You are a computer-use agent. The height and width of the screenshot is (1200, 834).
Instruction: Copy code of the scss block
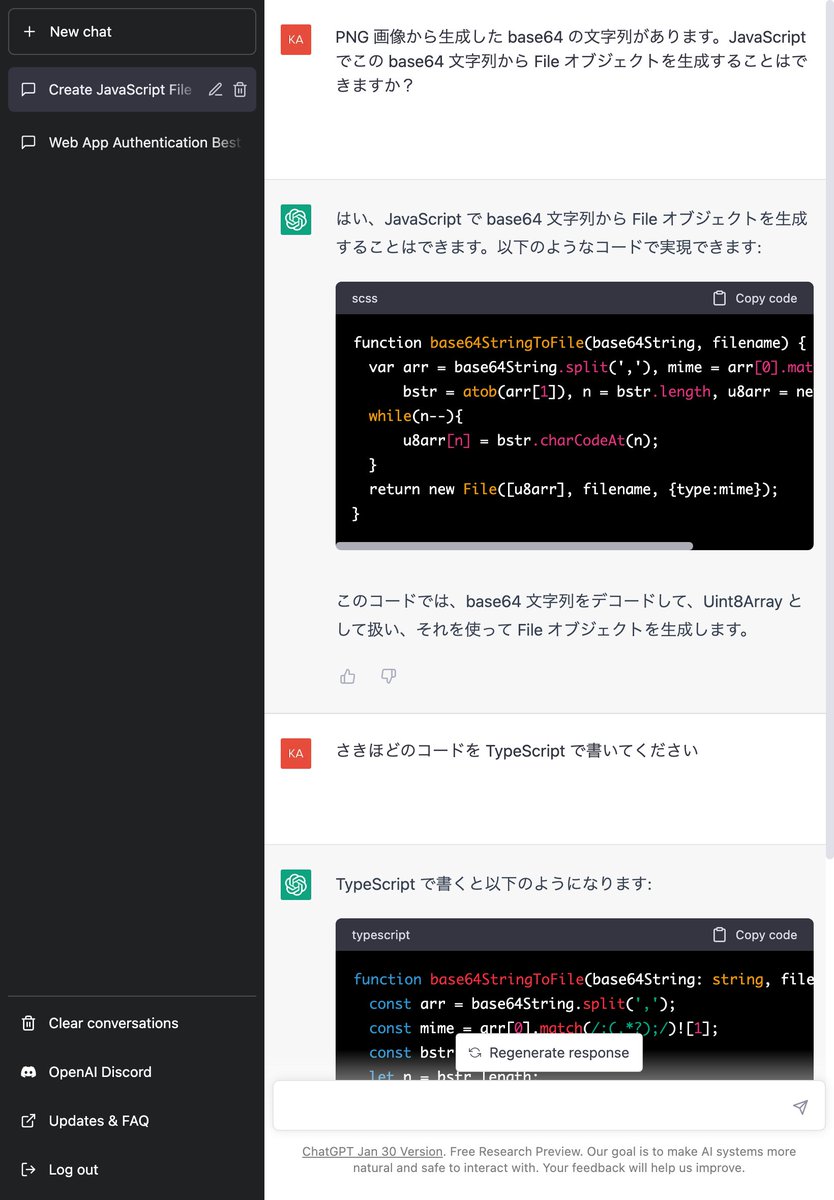(x=755, y=298)
